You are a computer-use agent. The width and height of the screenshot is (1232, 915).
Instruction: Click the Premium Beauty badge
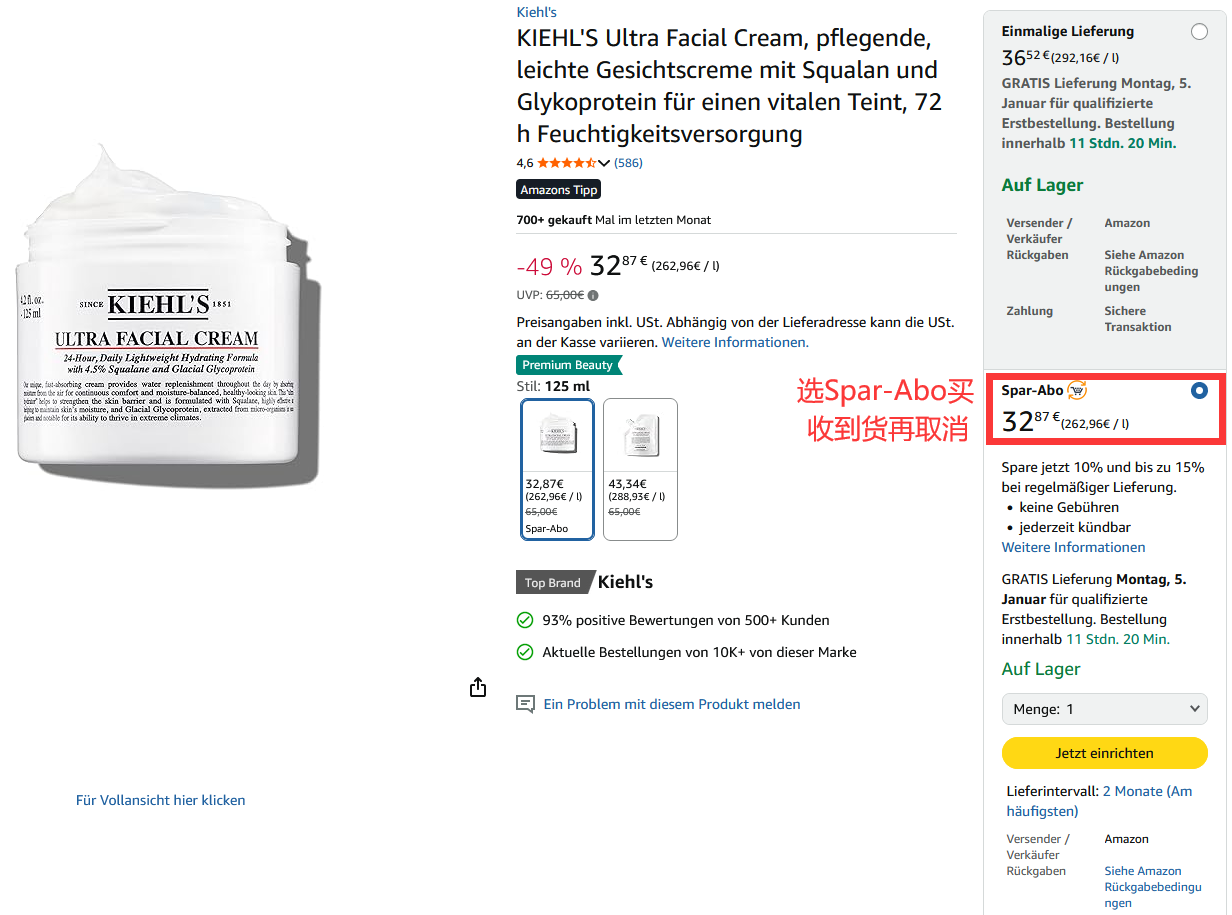(x=567, y=365)
